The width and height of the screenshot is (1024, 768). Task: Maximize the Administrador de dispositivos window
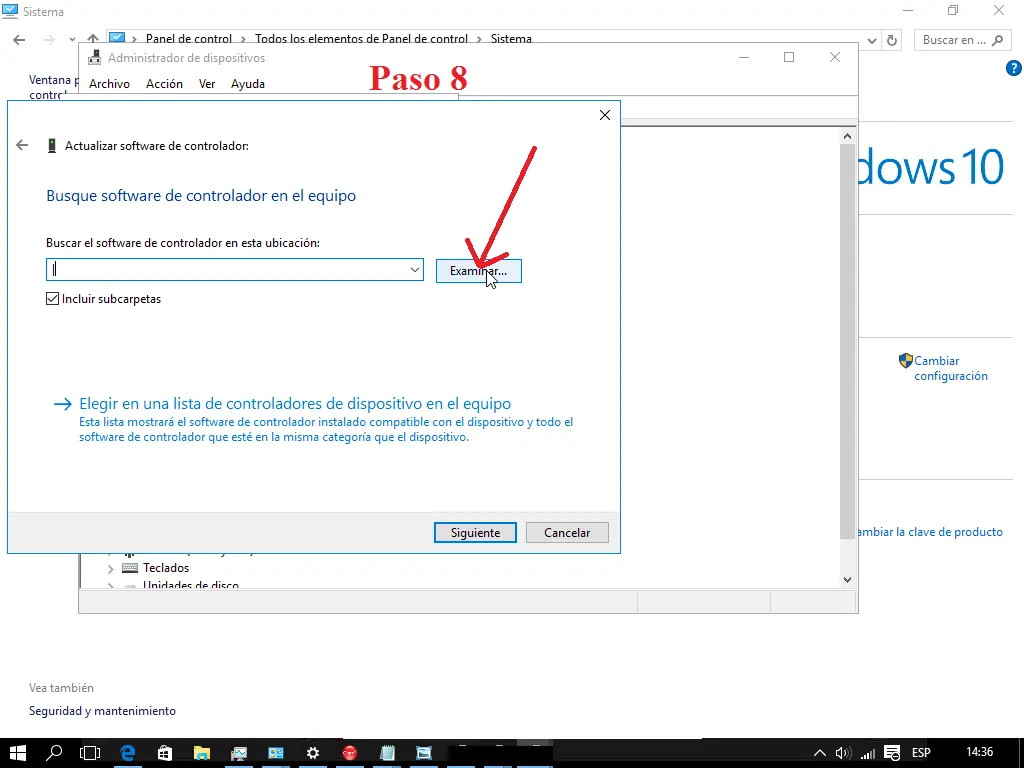tap(789, 57)
